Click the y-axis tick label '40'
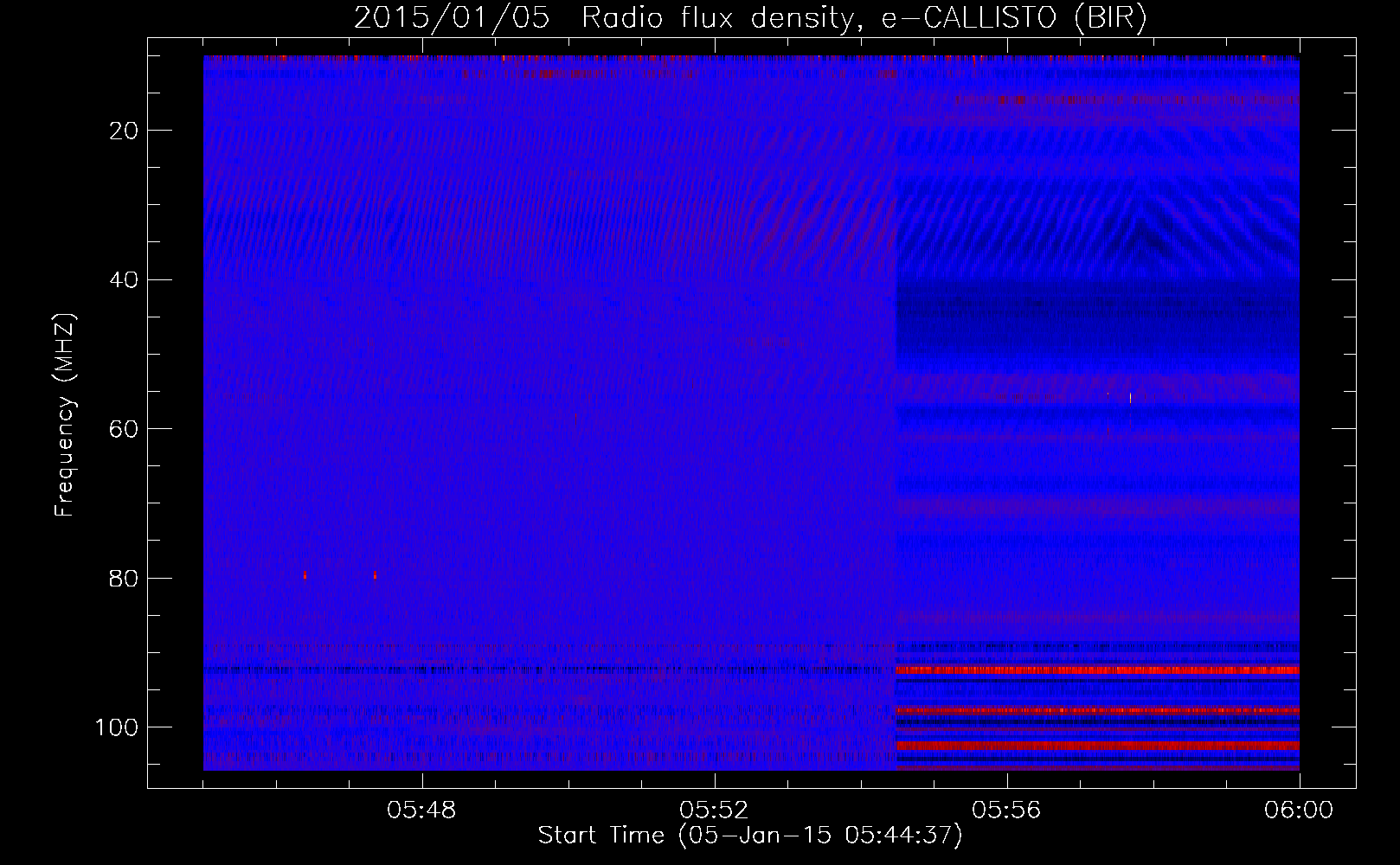 click(124, 280)
